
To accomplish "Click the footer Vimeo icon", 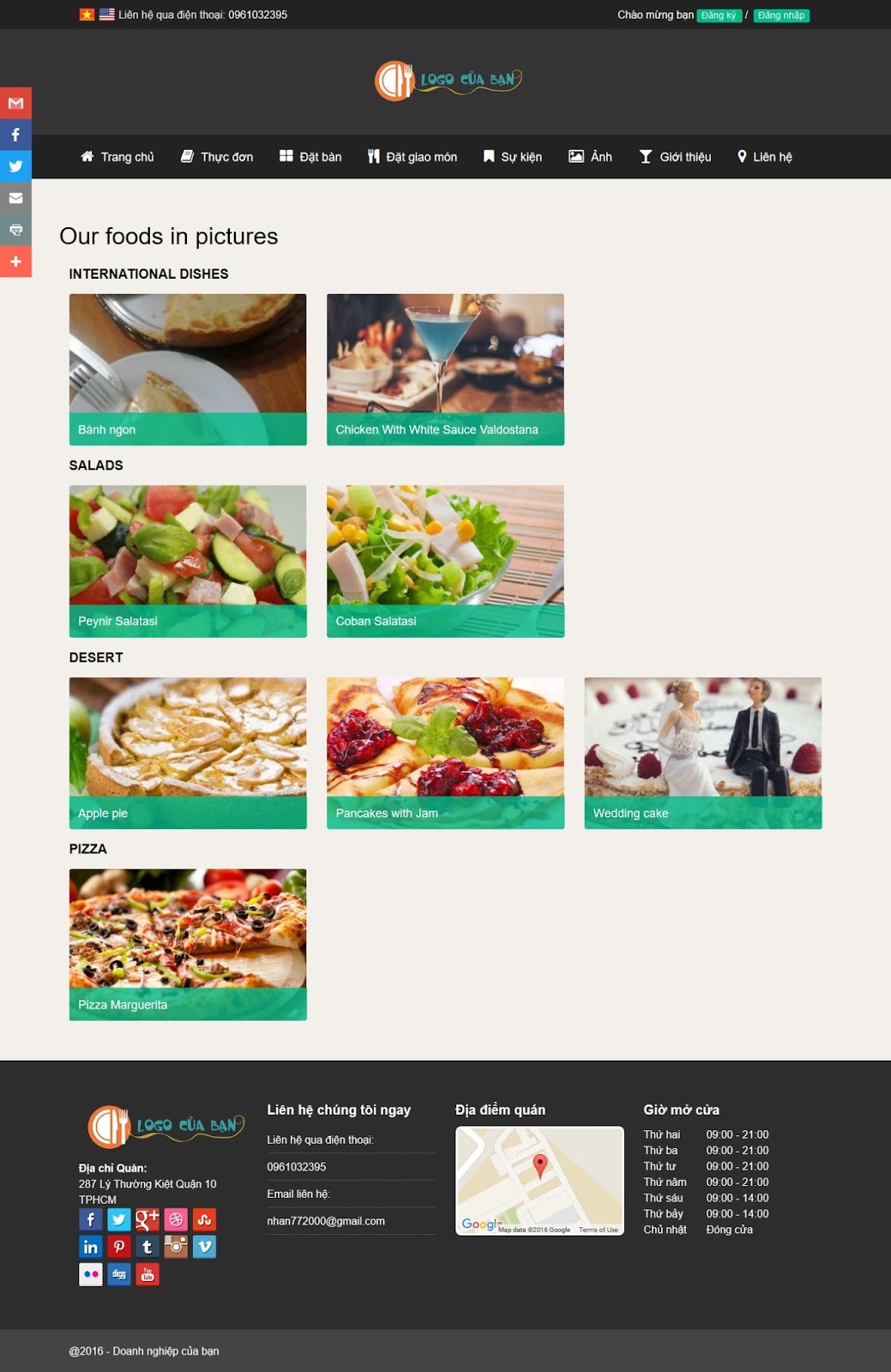I will pos(204,1247).
